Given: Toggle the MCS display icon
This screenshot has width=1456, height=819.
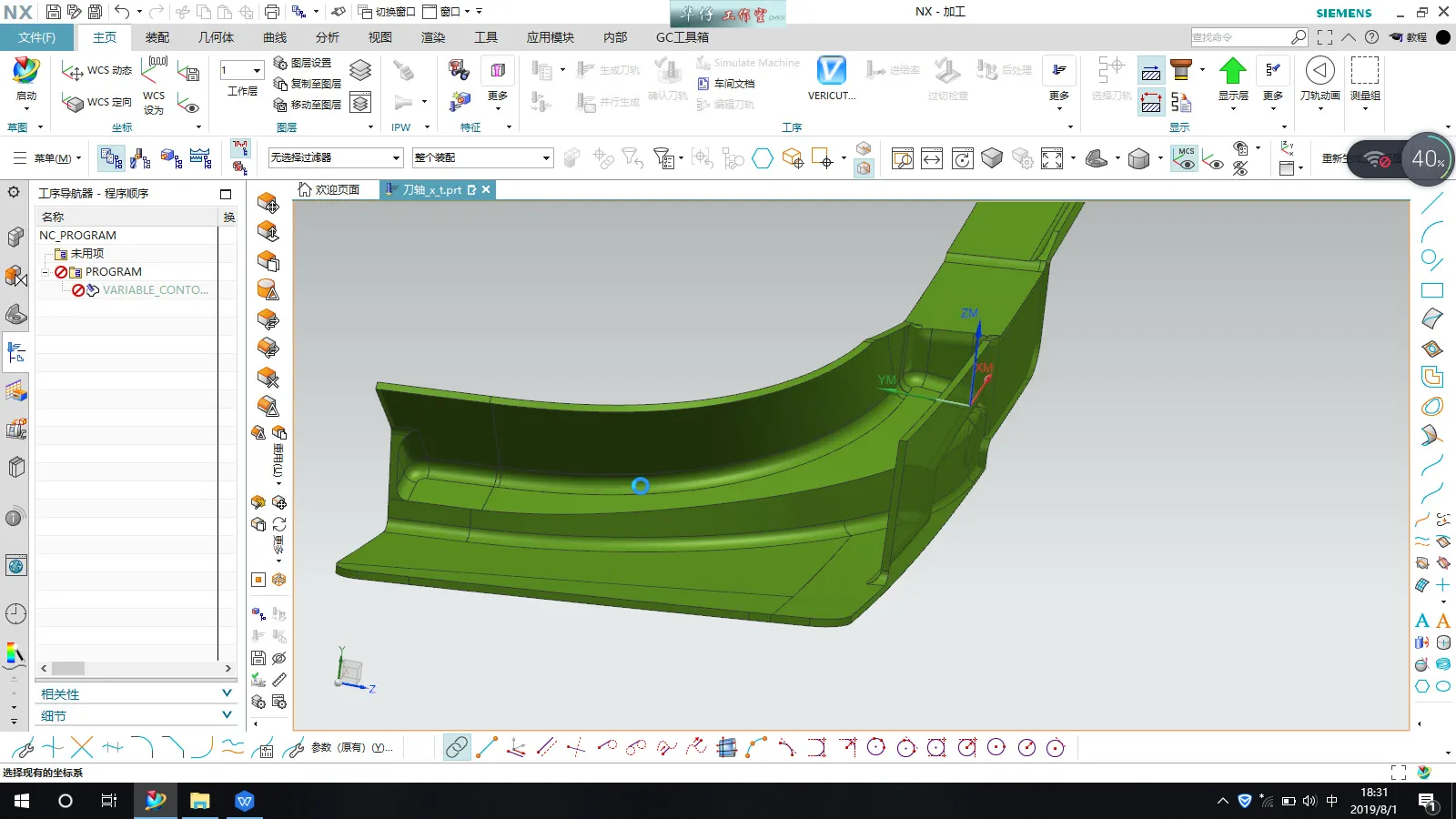Looking at the screenshot, I should (x=1184, y=158).
